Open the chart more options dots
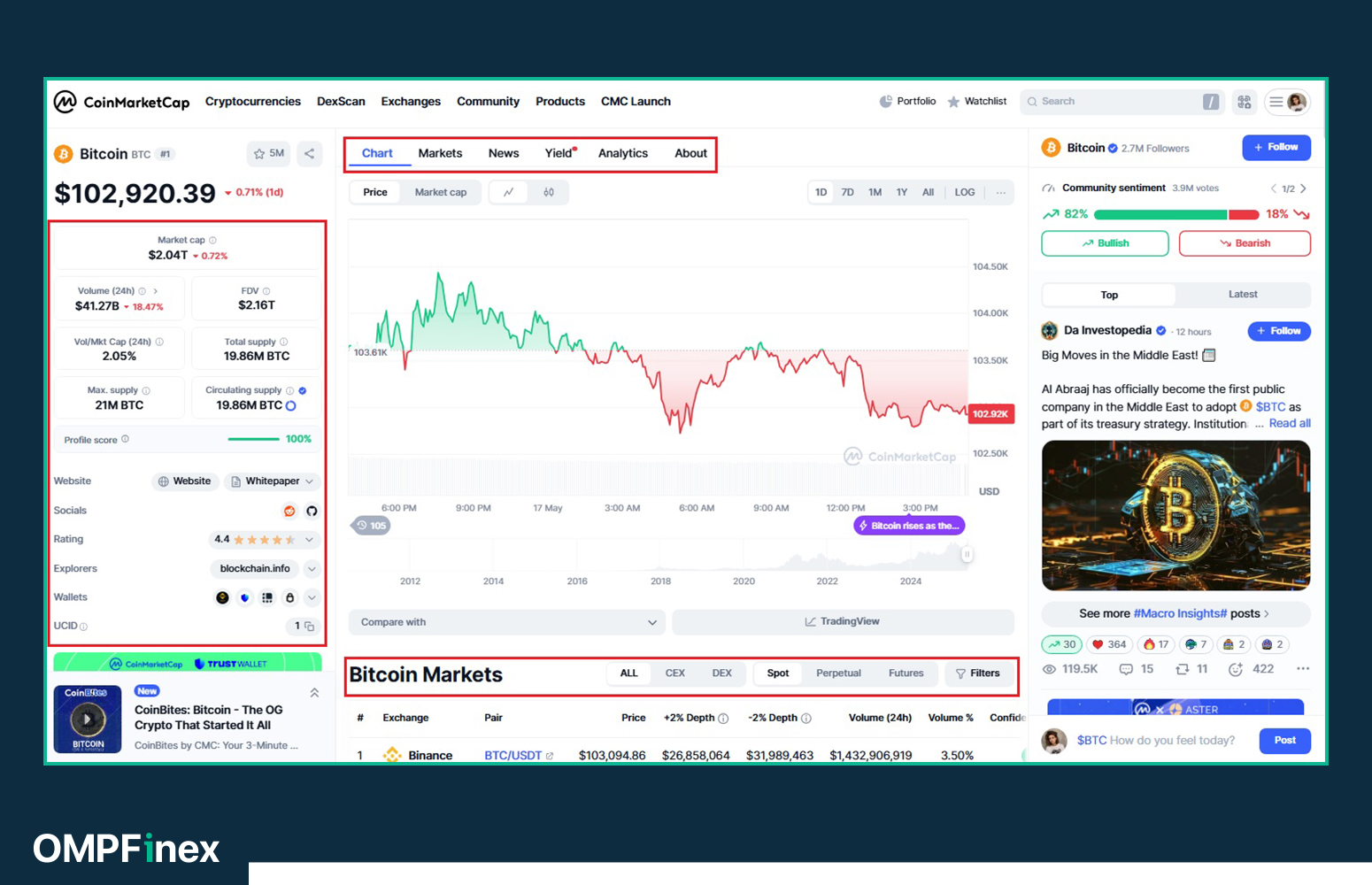The height and width of the screenshot is (885, 1372). [1000, 192]
